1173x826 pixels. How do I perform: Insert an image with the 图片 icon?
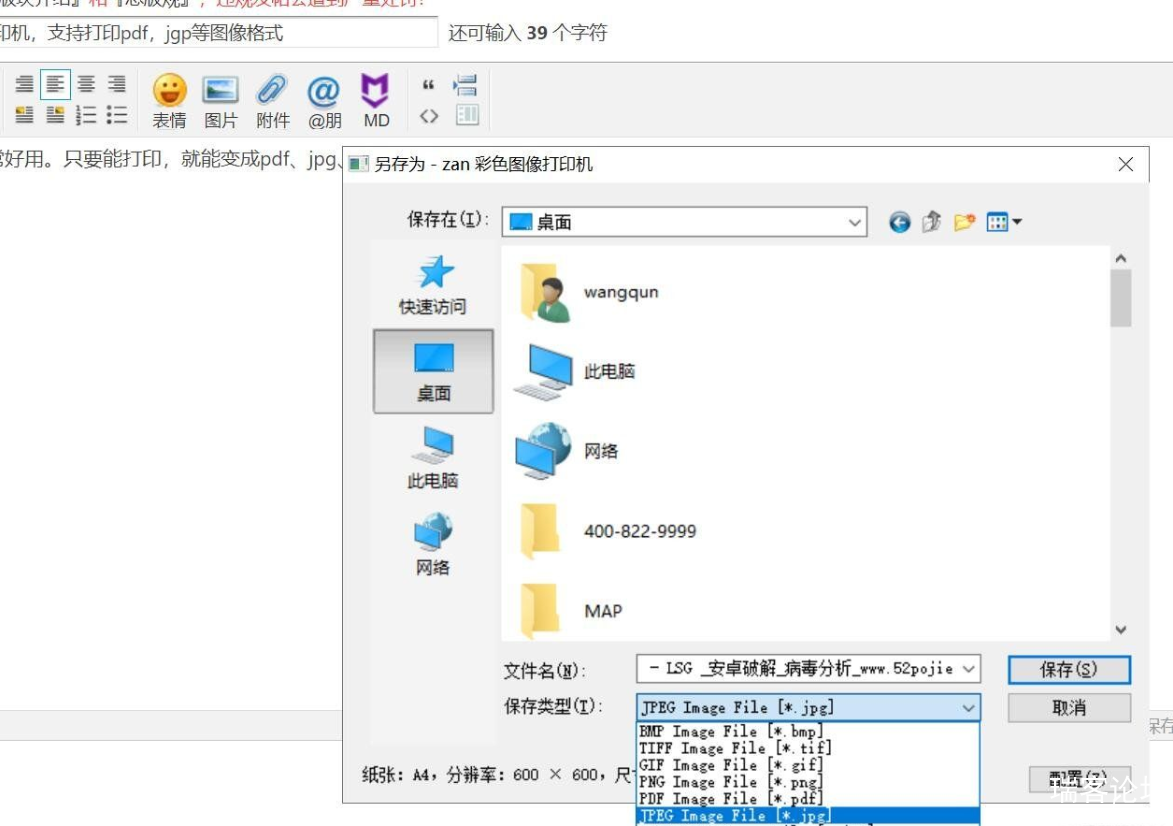pos(221,101)
